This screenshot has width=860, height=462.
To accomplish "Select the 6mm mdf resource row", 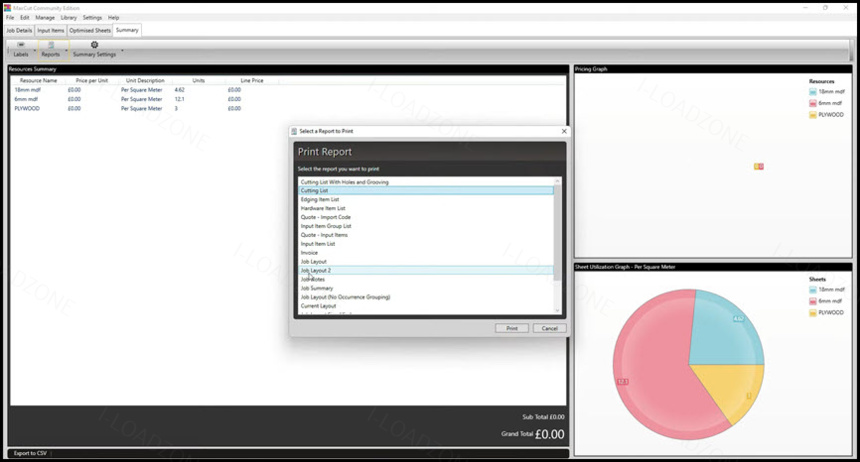I will [x=288, y=99].
